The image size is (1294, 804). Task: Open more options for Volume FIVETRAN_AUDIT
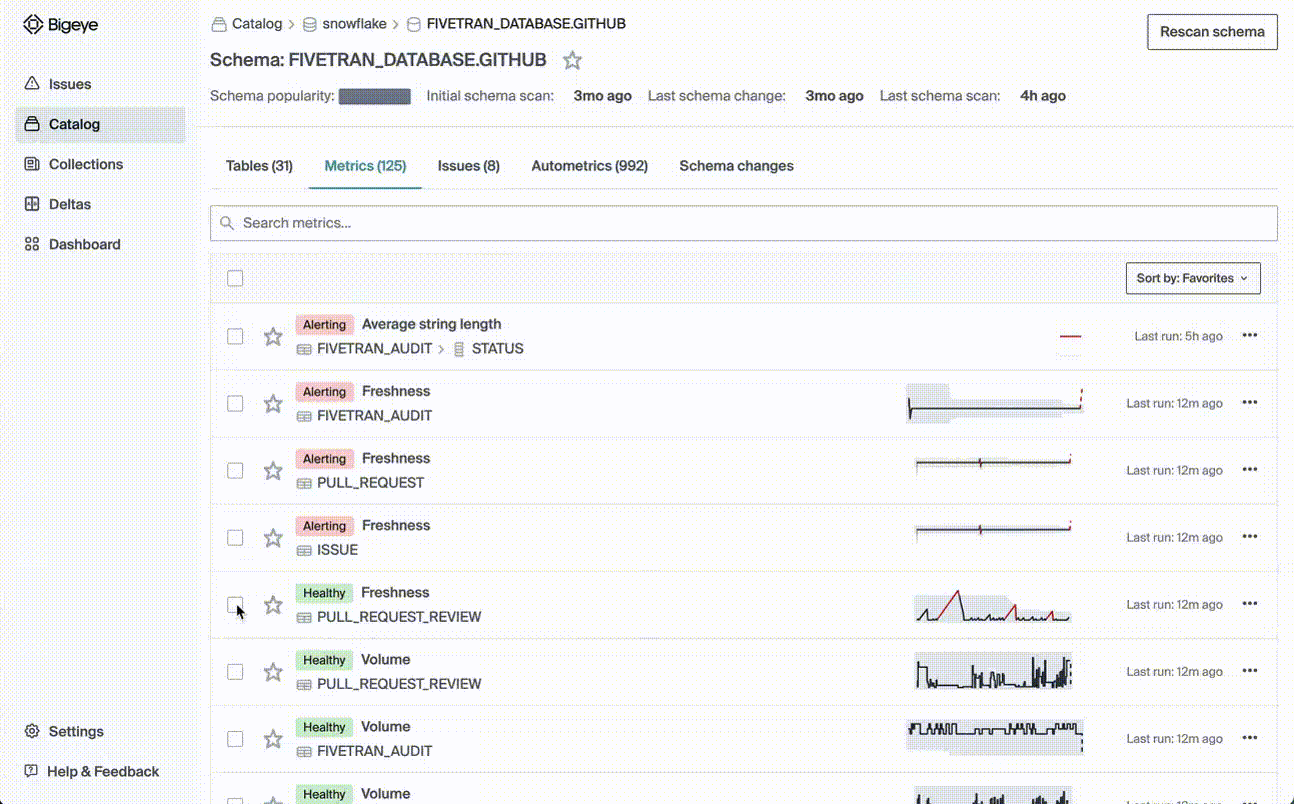[1250, 738]
